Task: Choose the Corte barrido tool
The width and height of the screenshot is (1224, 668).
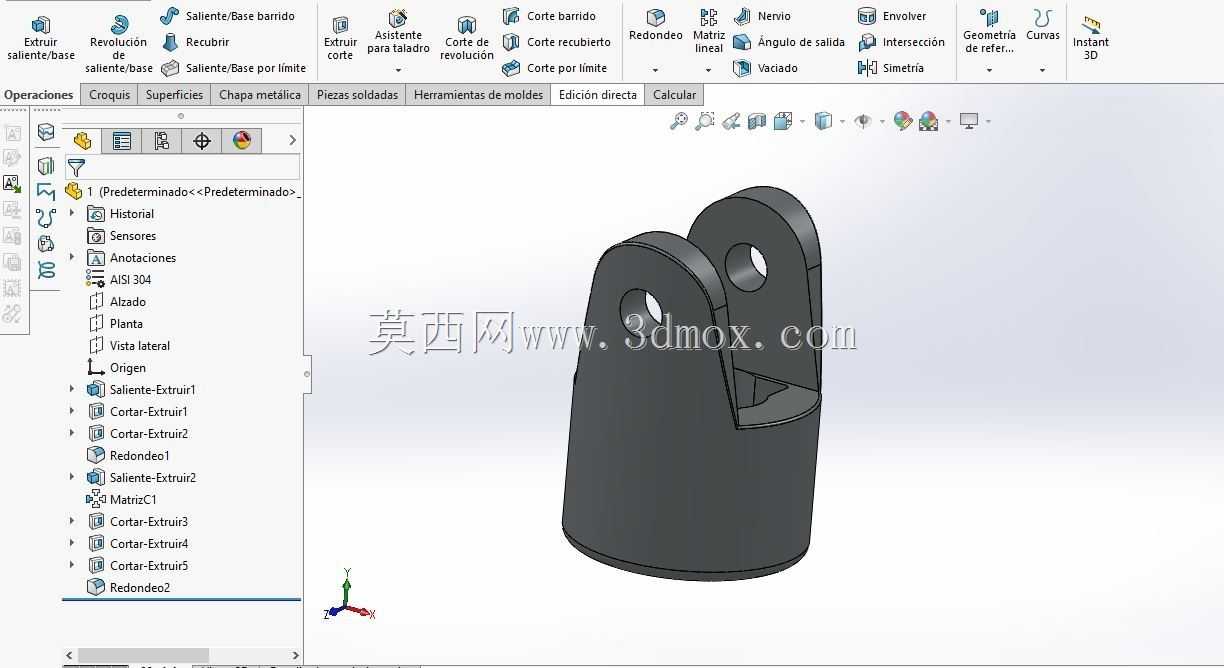Action: (549, 16)
